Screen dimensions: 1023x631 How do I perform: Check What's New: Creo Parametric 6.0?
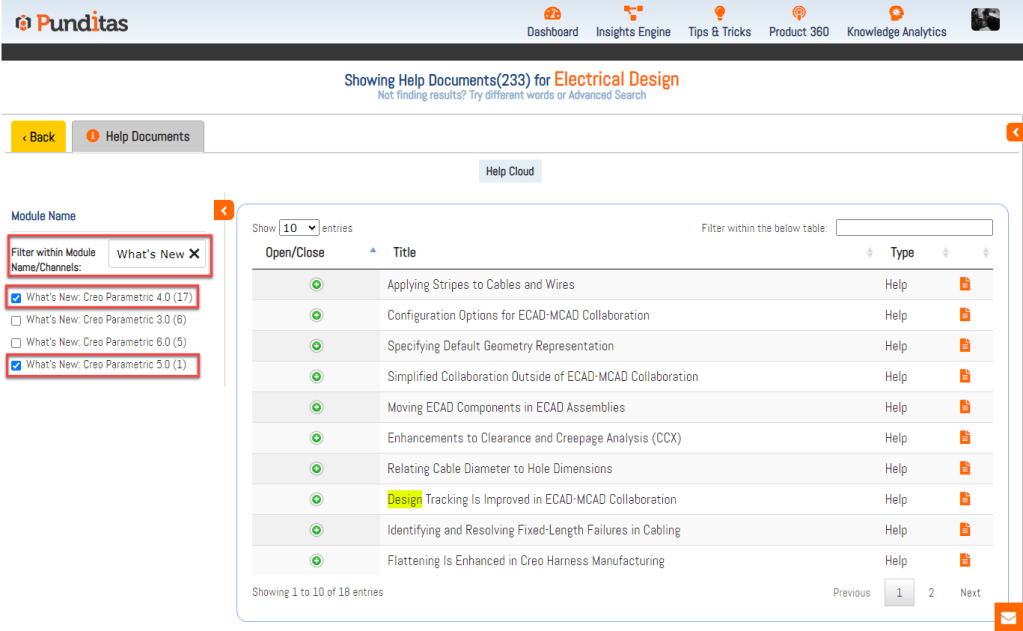pos(16,342)
